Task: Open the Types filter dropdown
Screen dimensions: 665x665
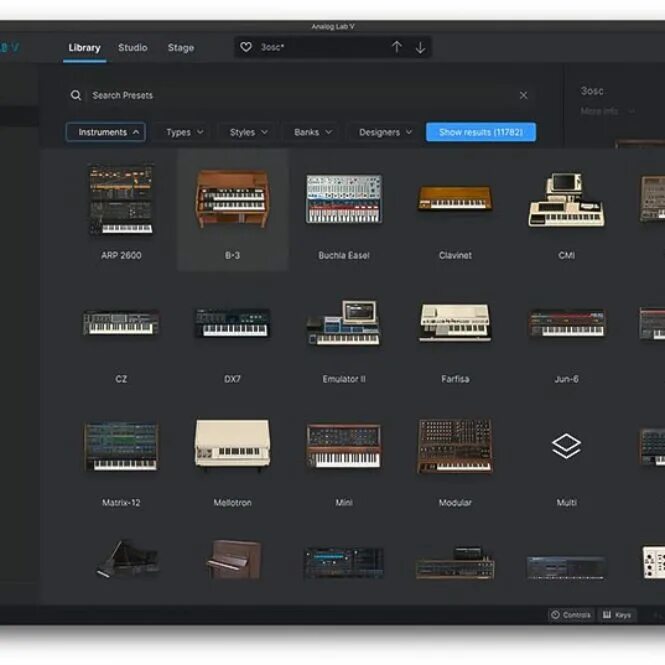Action: 184,132
